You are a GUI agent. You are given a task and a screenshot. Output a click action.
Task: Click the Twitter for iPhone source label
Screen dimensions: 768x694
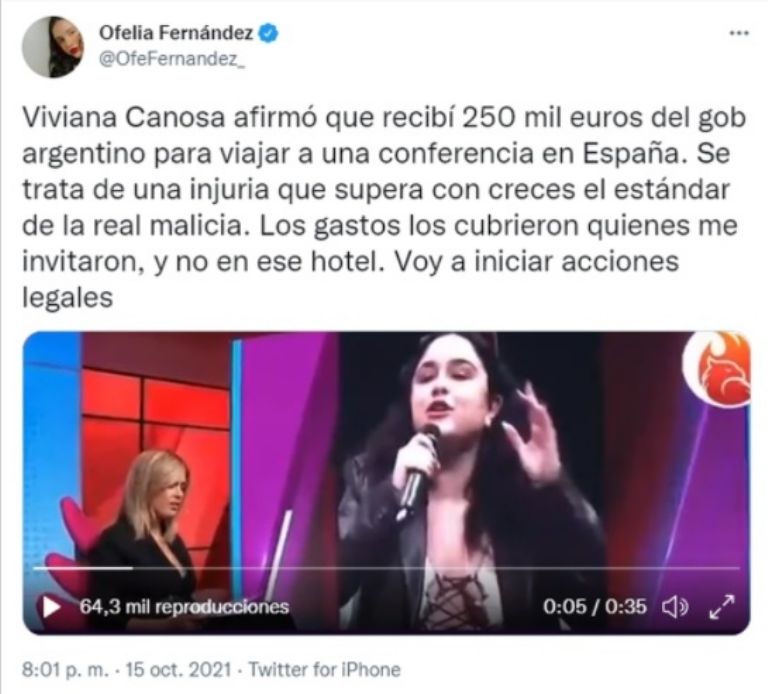click(324, 670)
